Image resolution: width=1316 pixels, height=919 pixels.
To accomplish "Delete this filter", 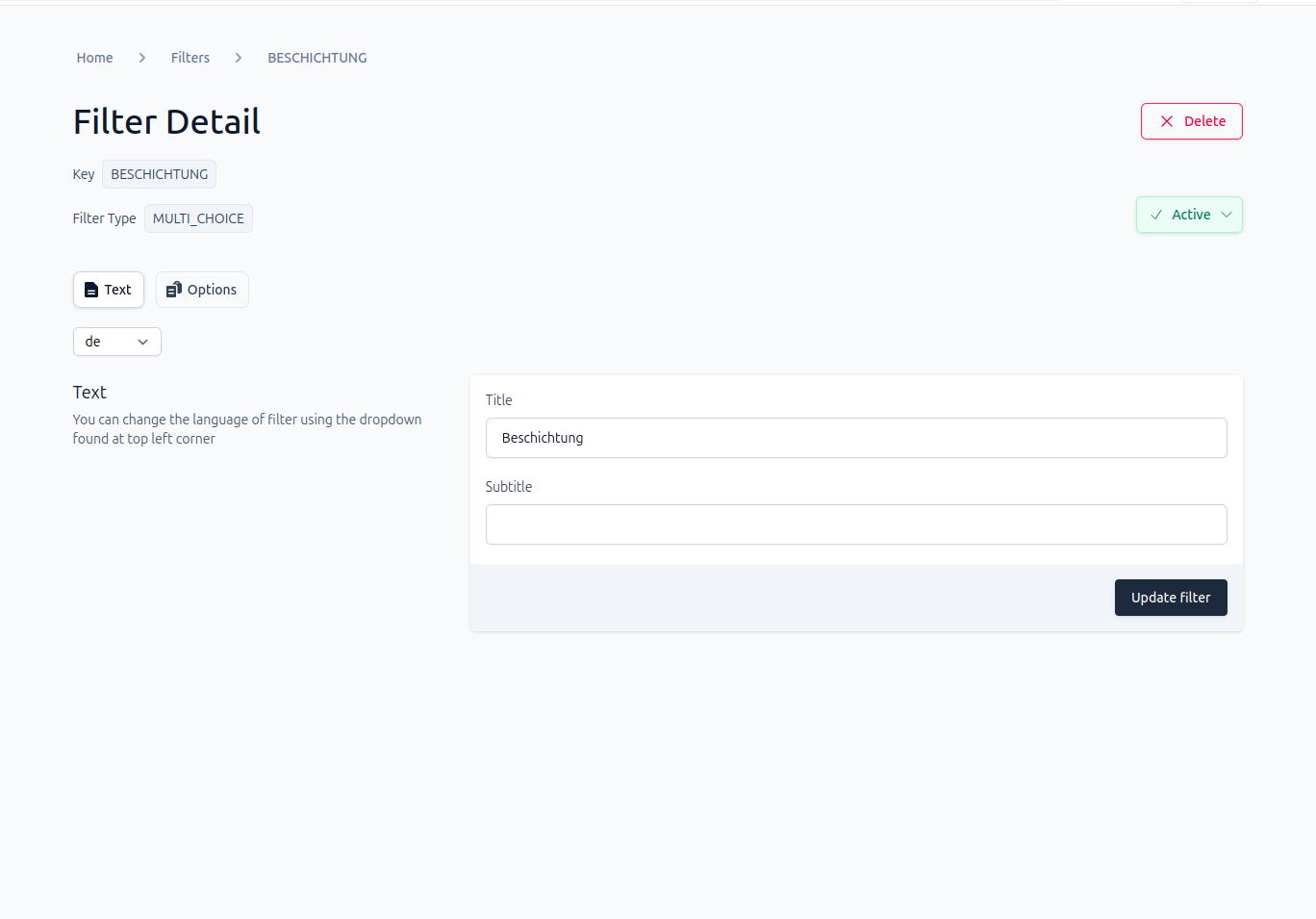I will (1192, 121).
